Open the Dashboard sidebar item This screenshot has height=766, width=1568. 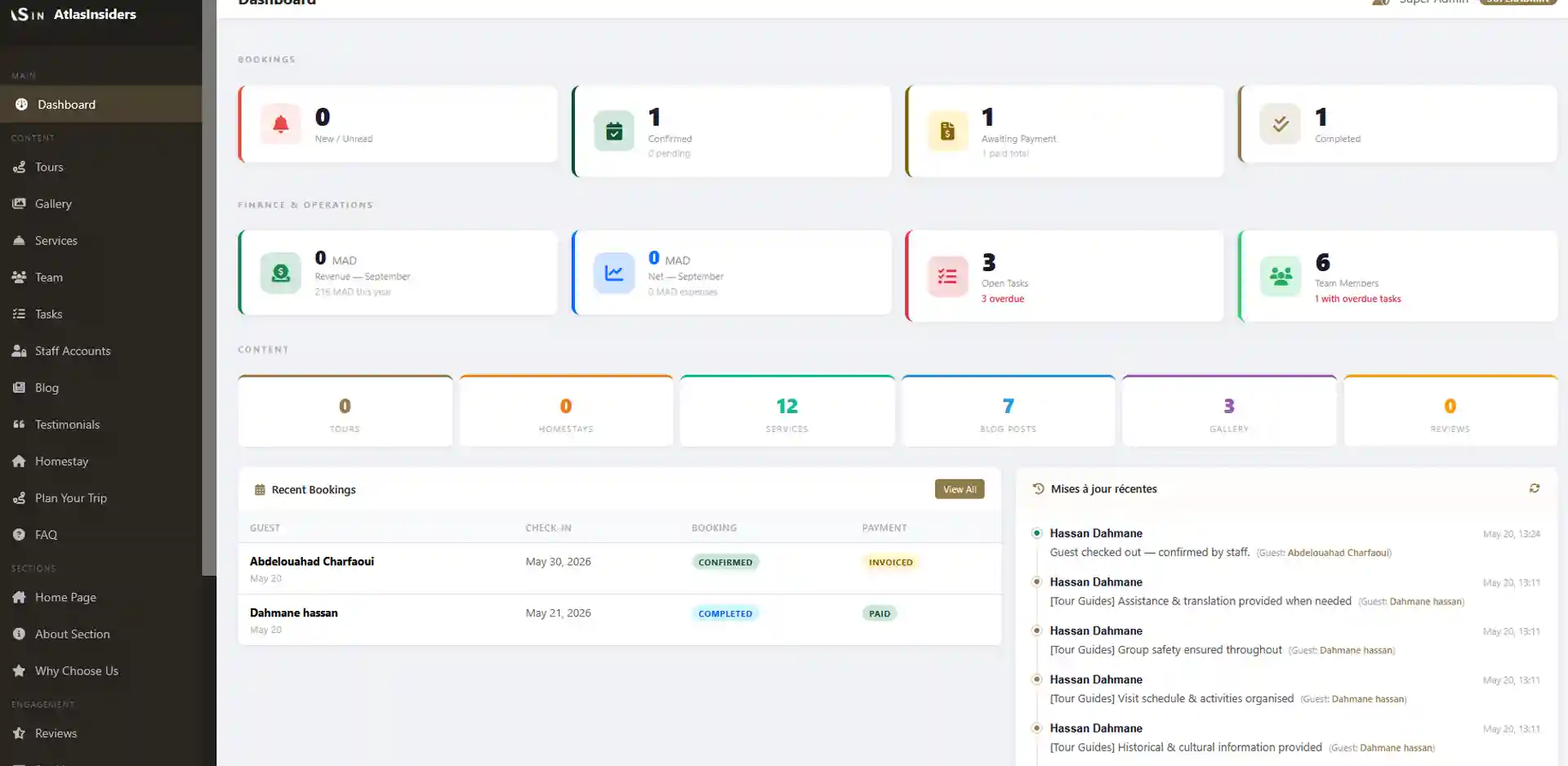click(100, 105)
